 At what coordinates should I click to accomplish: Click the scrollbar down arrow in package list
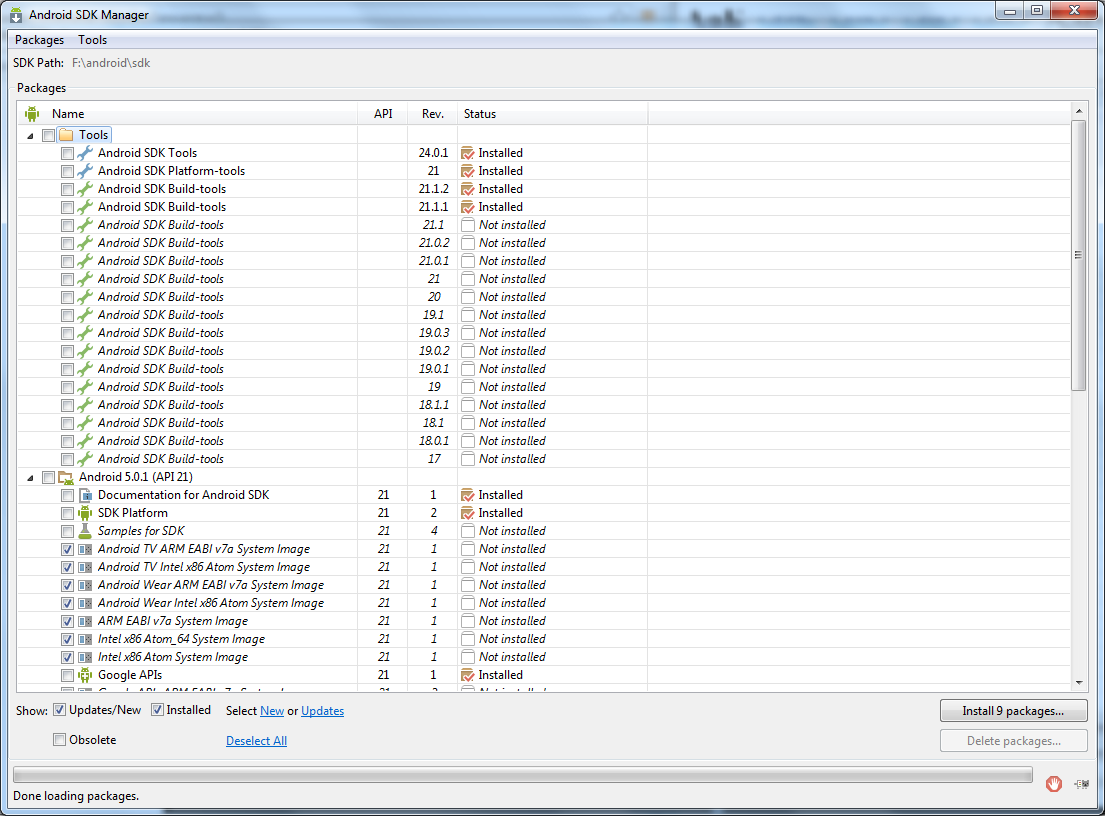click(1078, 682)
